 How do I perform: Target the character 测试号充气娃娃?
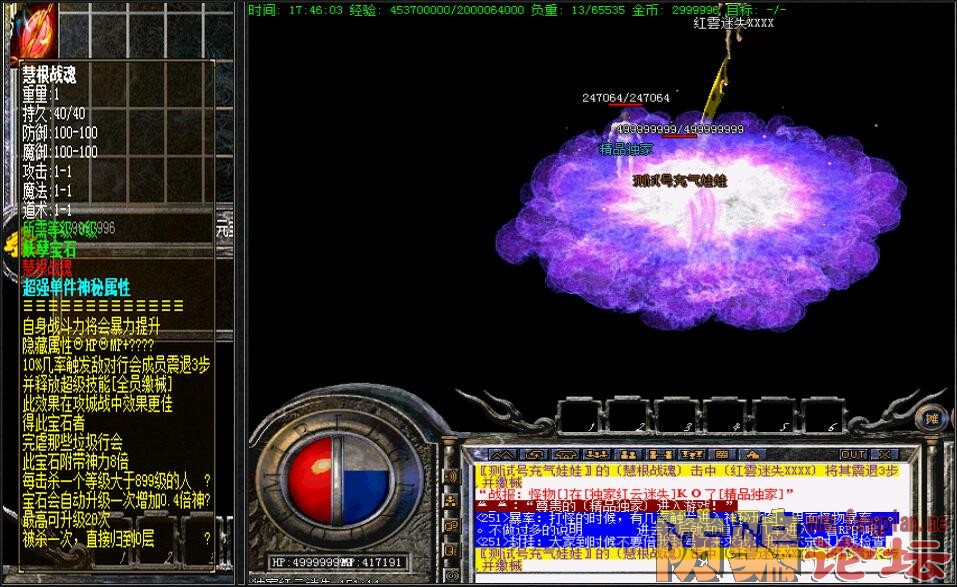(x=680, y=181)
